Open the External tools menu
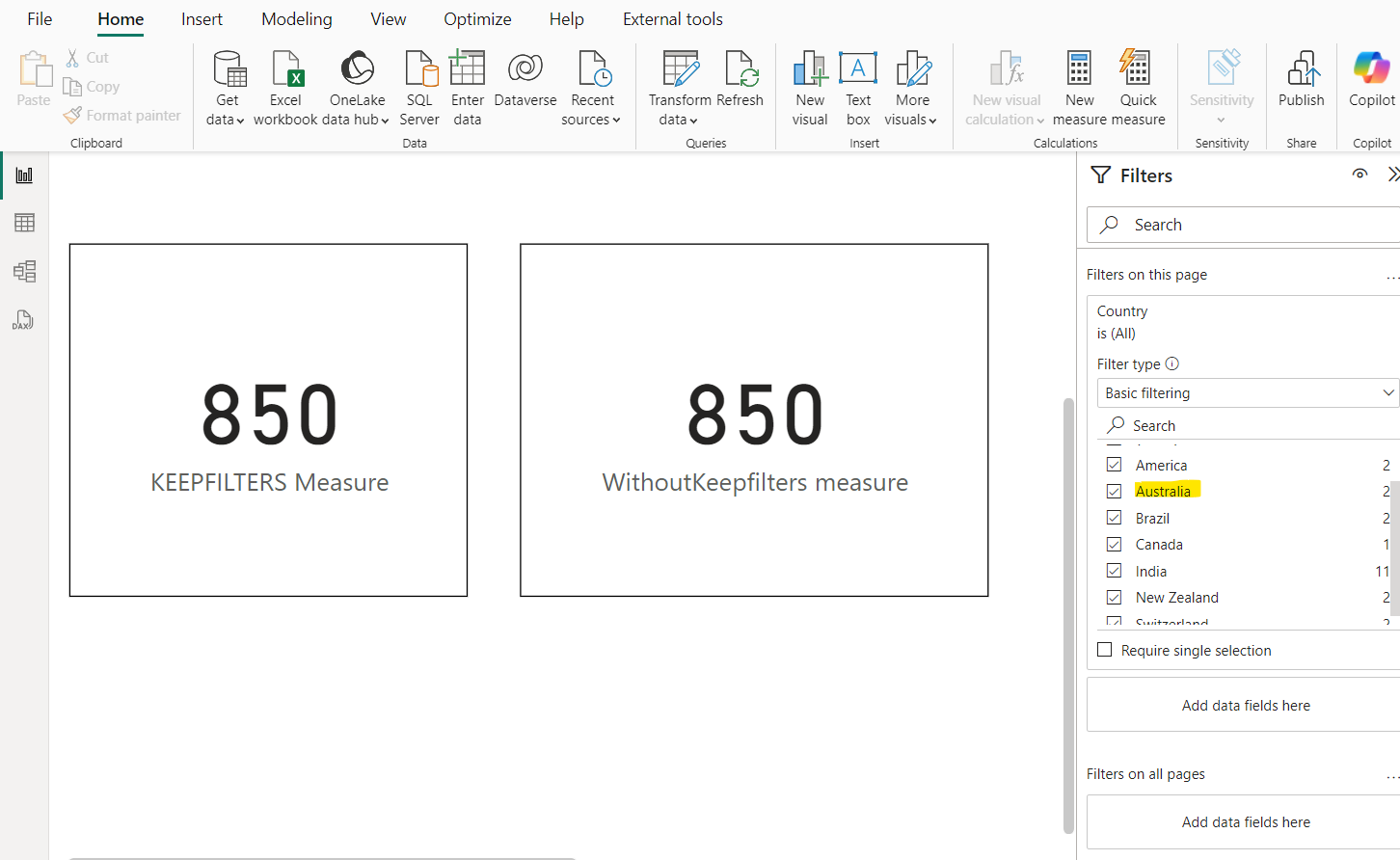1400x860 pixels. coord(672,18)
